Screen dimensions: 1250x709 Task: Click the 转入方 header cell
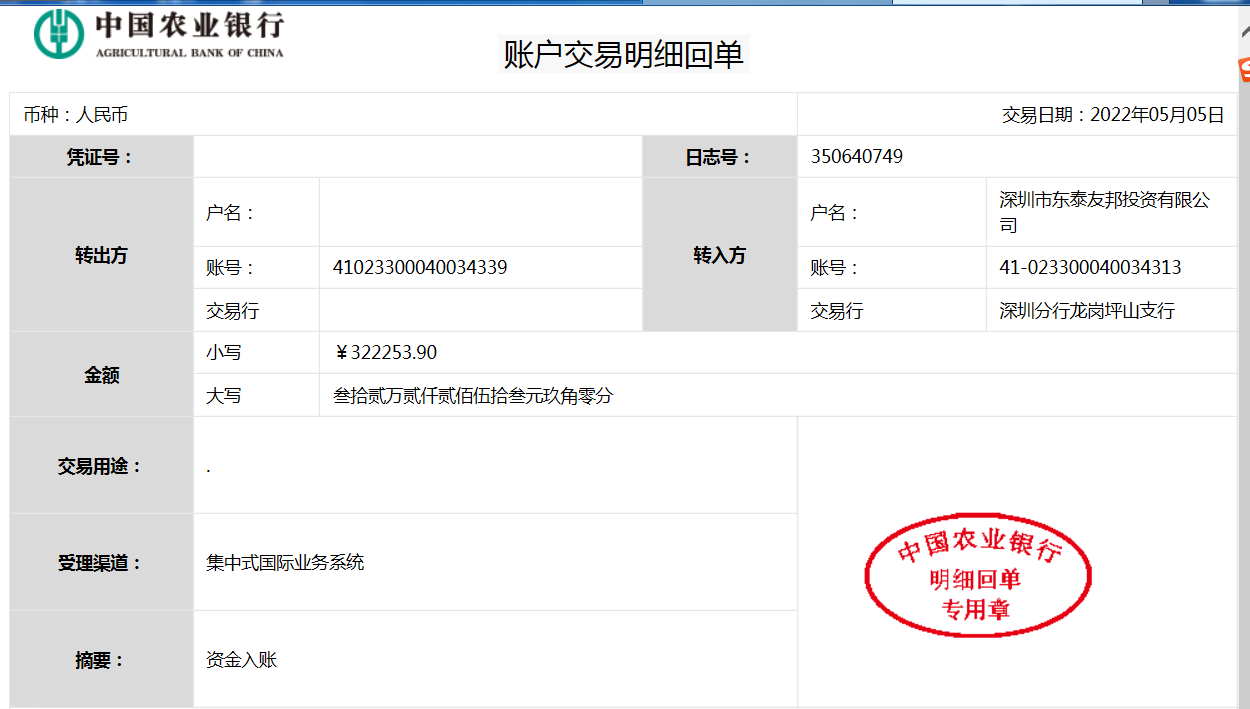click(x=719, y=255)
